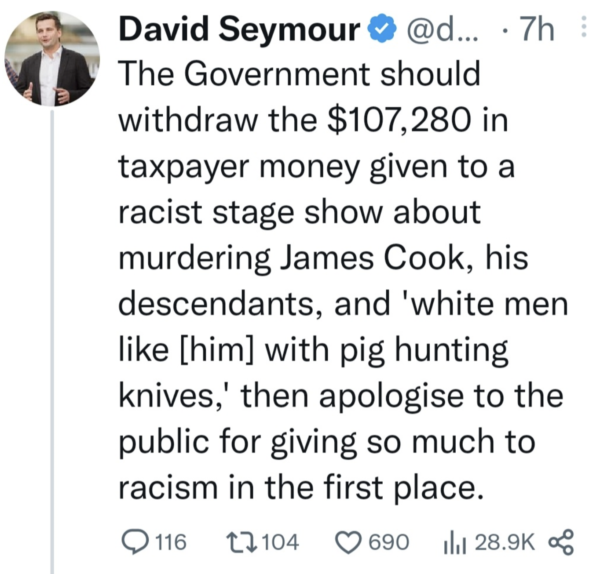Open the three-dot more options menu
600x574 pixels.
click(584, 32)
